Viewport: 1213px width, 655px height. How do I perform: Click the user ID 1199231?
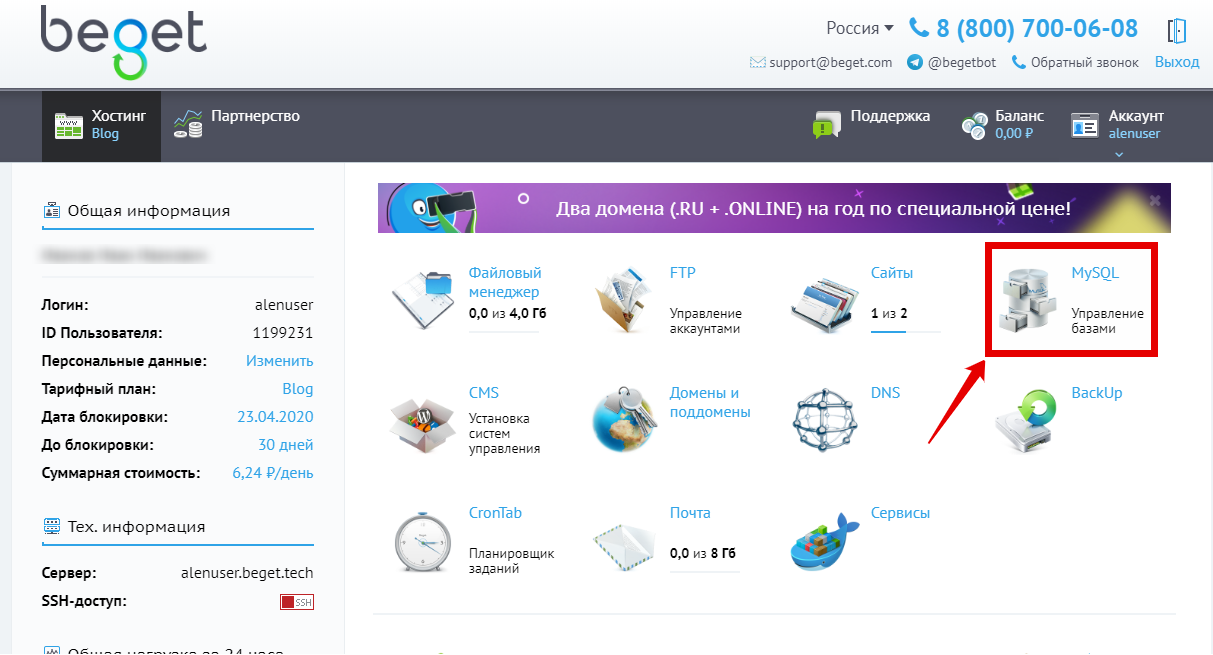(x=283, y=333)
